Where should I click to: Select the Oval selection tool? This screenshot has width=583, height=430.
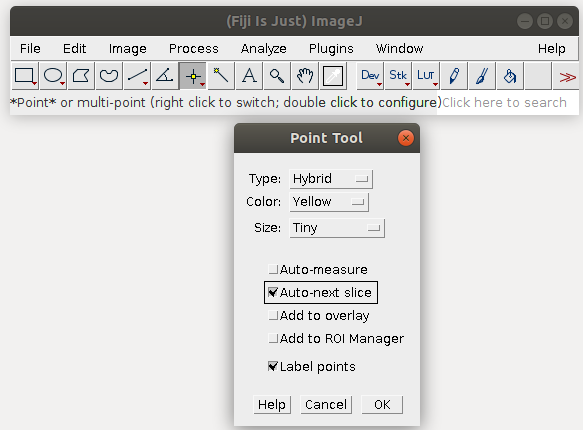(x=53, y=76)
